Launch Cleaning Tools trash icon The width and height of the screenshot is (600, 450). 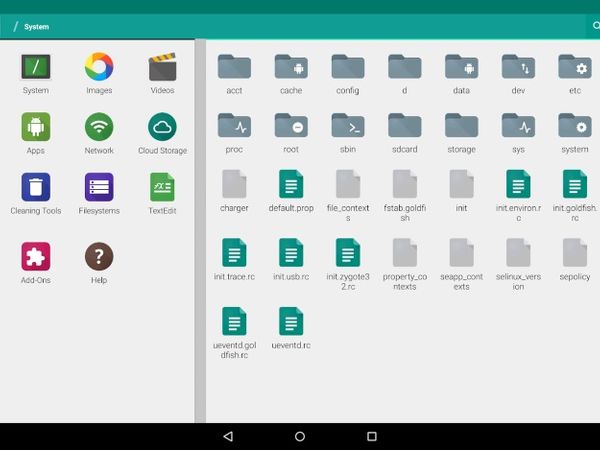point(35,187)
